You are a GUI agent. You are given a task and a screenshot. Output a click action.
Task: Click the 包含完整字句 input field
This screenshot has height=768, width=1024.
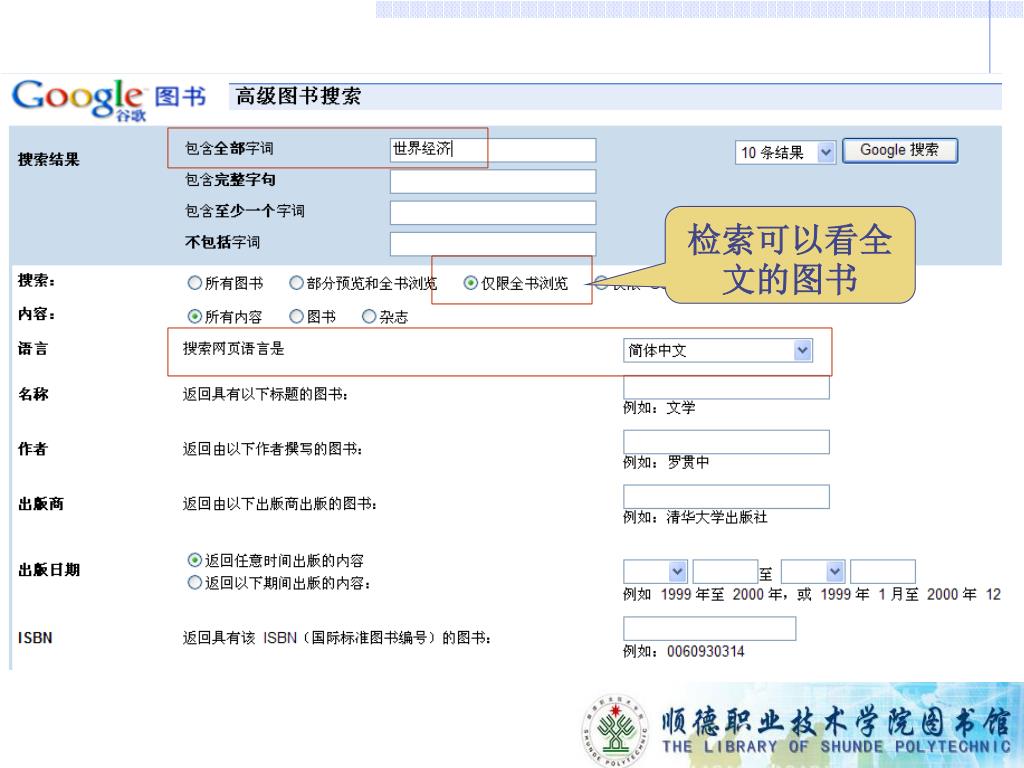coord(493,181)
